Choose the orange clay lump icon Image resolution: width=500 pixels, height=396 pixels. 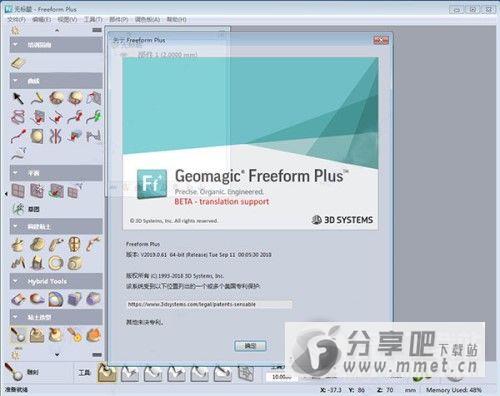(x=94, y=335)
